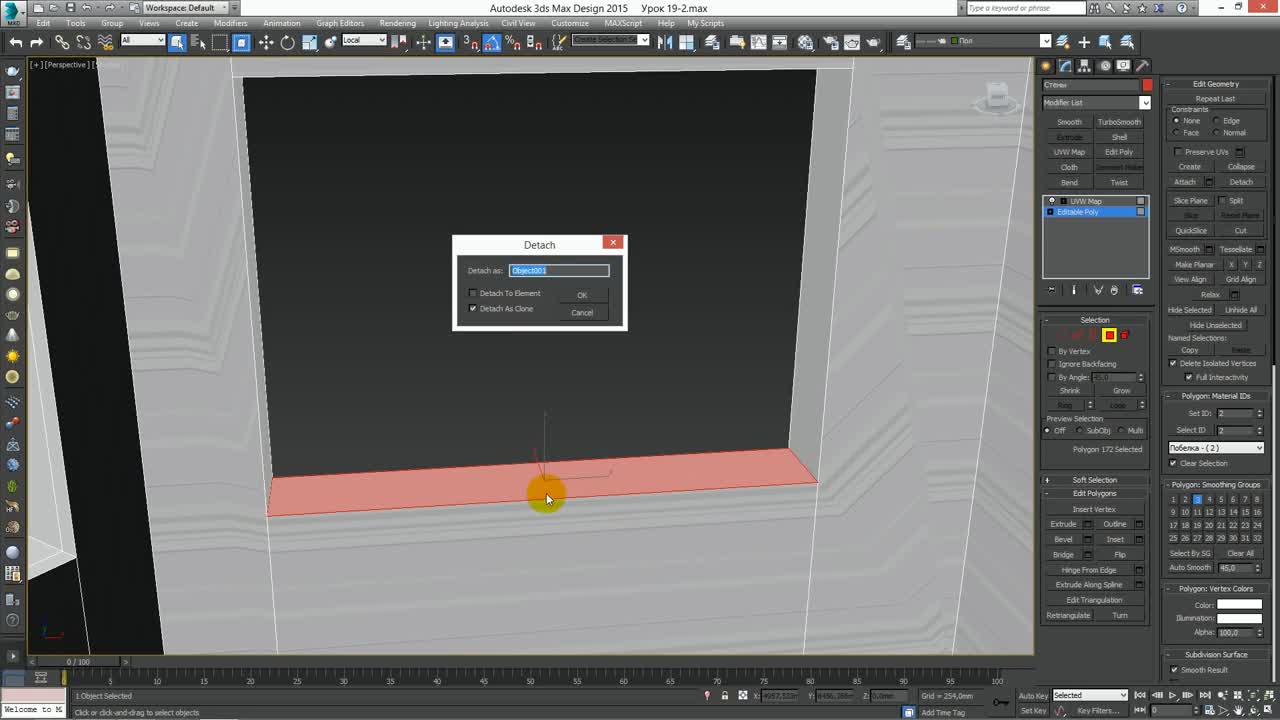This screenshot has width=1280, height=720.
Task: Open selection filter All dropdown
Action: tap(142, 41)
